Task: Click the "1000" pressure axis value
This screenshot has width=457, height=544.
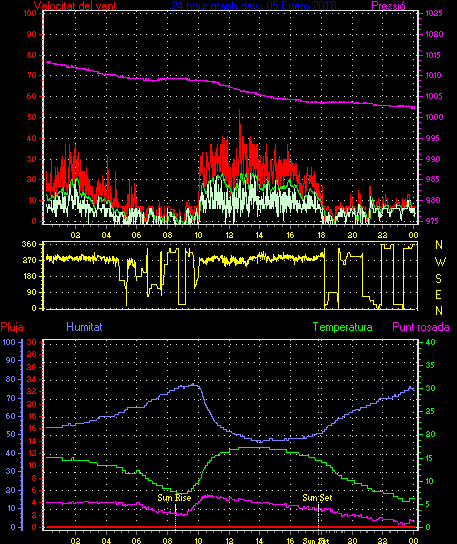Action: click(434, 117)
